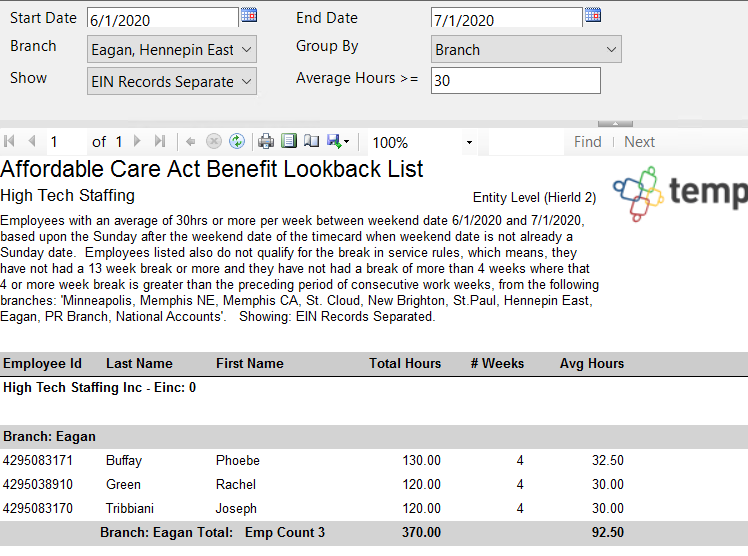Click branch total hours 370.00
This screenshot has height=556, width=748.
pos(421,532)
